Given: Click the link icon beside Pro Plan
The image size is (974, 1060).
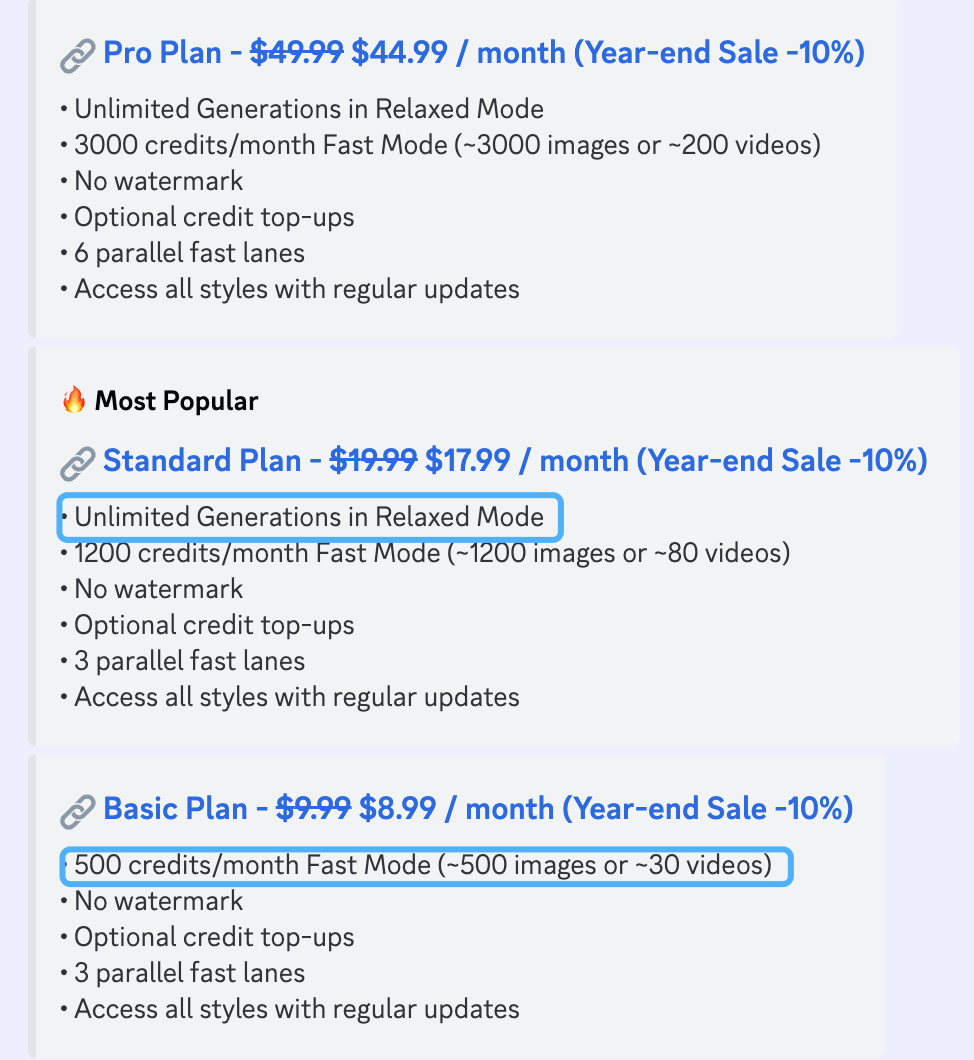Looking at the screenshot, I should coord(77,55).
